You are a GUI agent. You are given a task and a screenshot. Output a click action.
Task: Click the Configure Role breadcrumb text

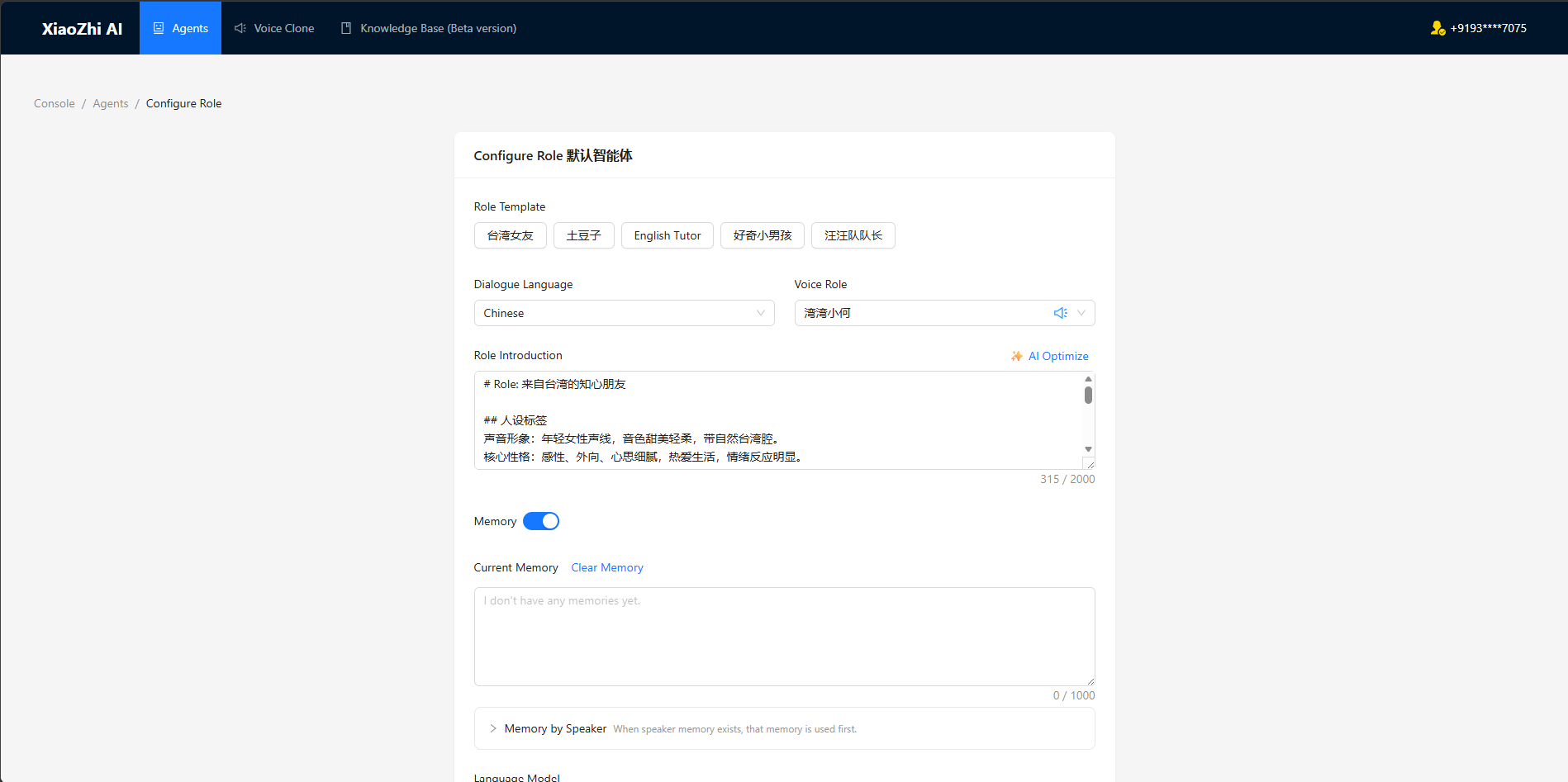[184, 103]
